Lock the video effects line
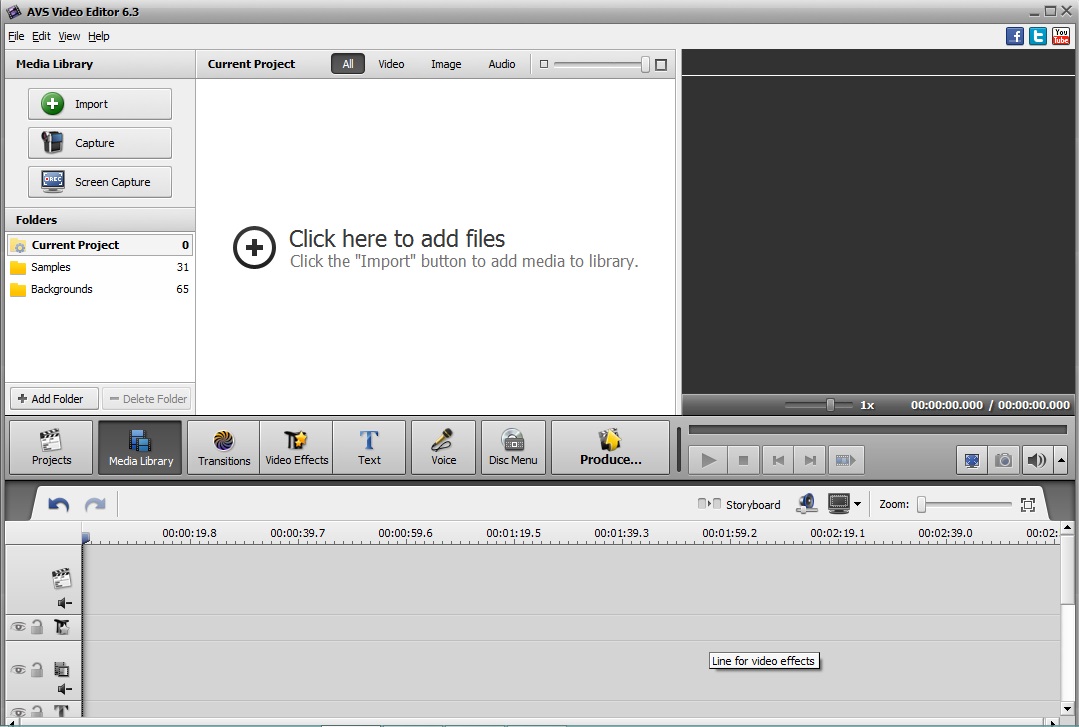Image resolution: width=1079 pixels, height=727 pixels. click(x=37, y=627)
